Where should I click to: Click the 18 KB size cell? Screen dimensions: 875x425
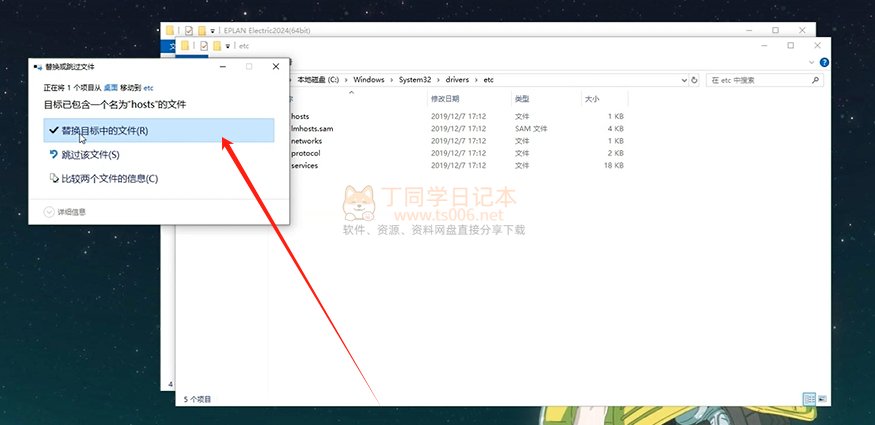(614, 166)
